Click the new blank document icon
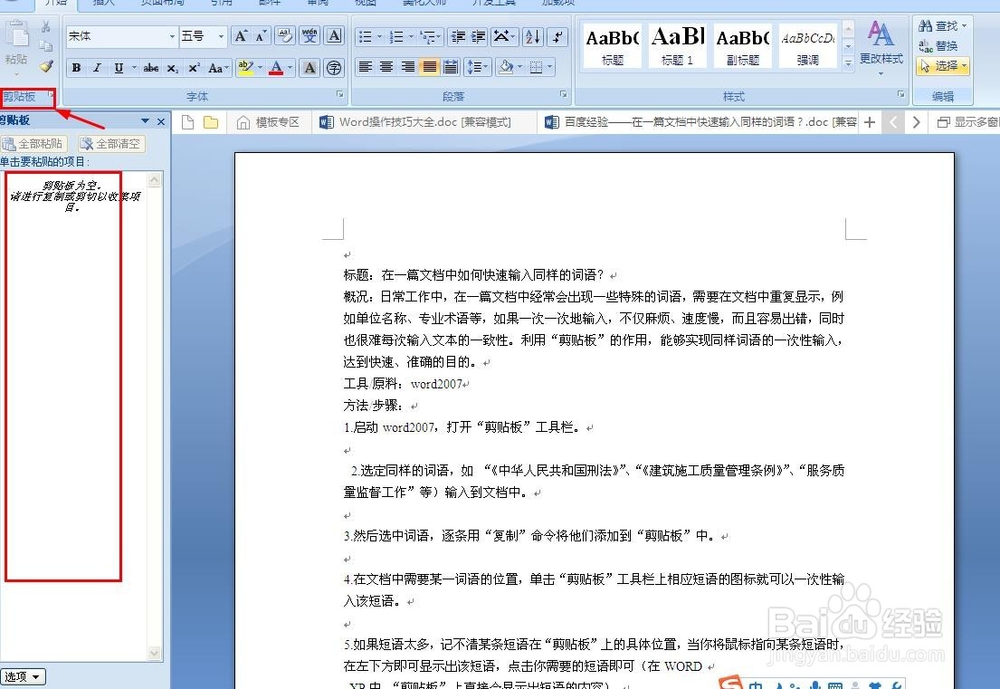Screen dimensions: 1000x689 pyautogui.click(x=188, y=122)
